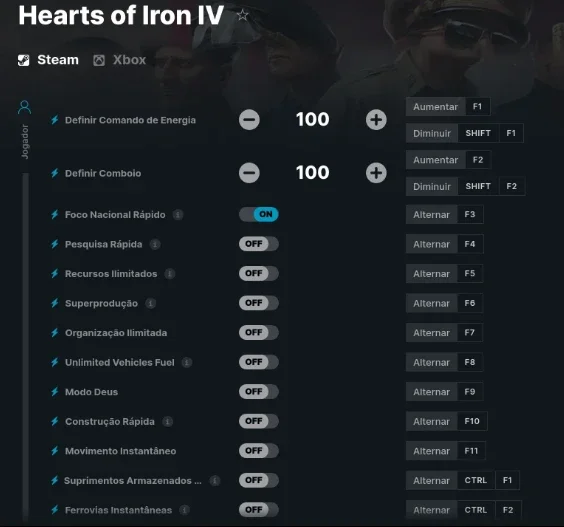Screen dimensions: 564x527
Task: Click F3 hotkey for Foco Nacional Rápido
Action: pyautogui.click(x=470, y=214)
